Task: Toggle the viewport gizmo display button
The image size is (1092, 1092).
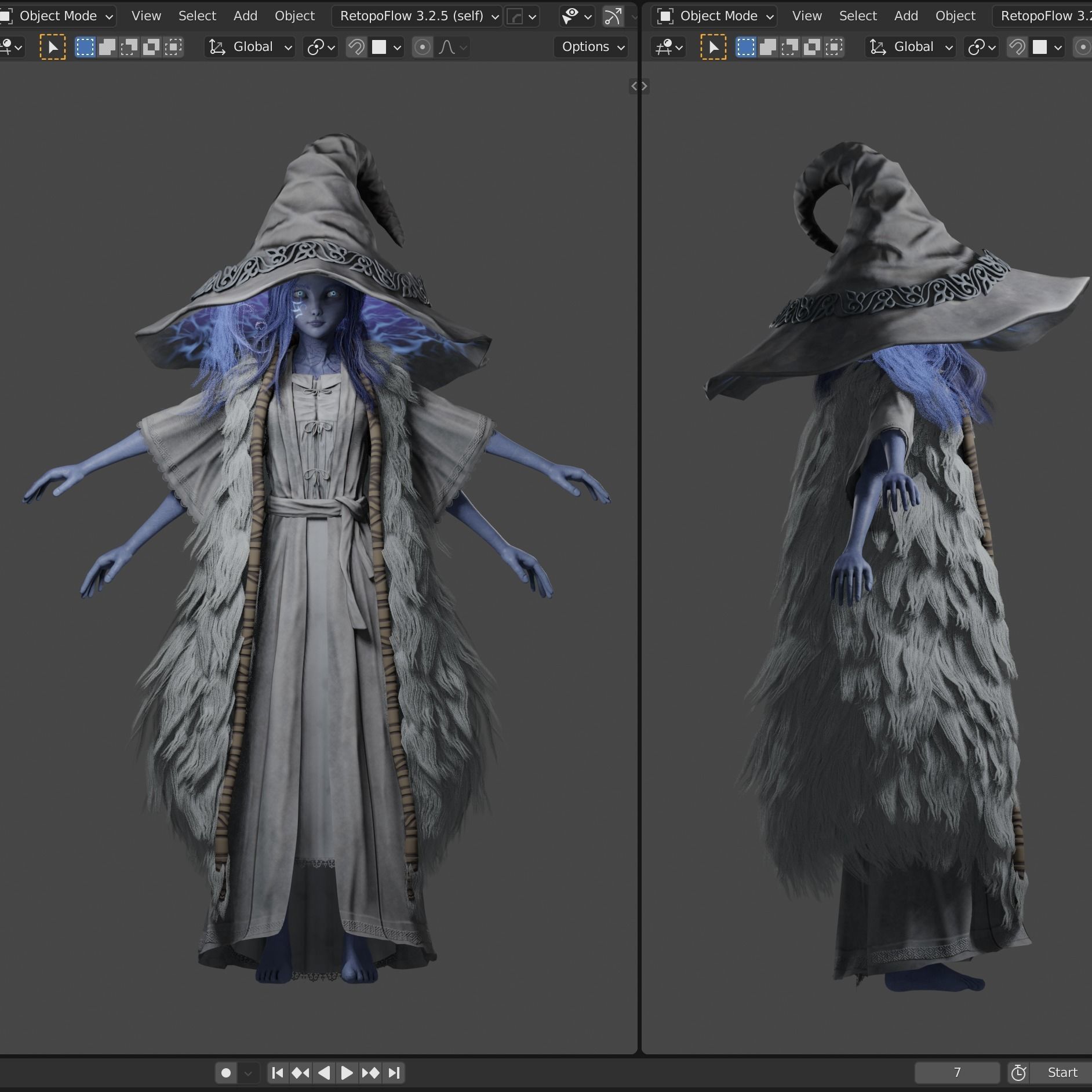Action: click(613, 16)
